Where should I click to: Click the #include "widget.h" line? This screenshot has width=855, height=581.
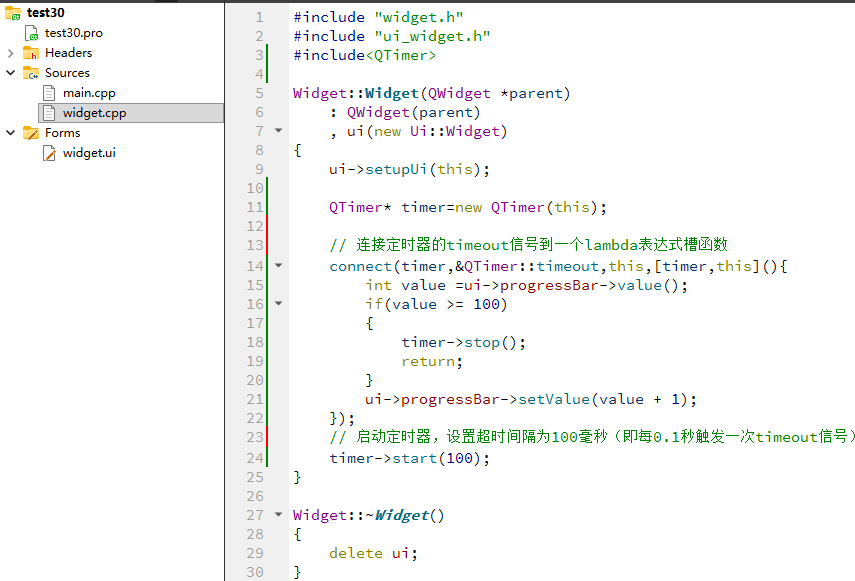378,17
